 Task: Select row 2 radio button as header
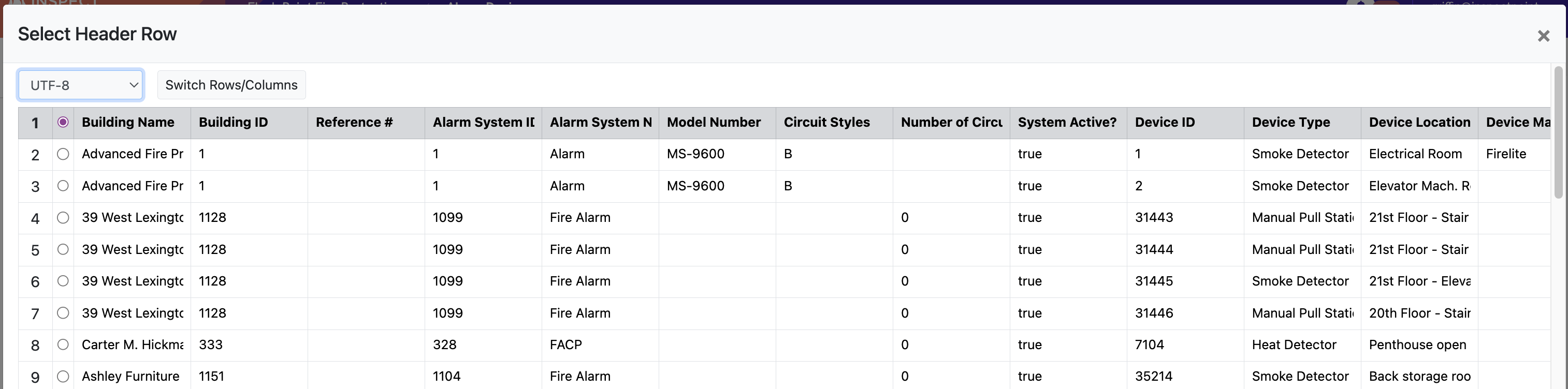(63, 154)
